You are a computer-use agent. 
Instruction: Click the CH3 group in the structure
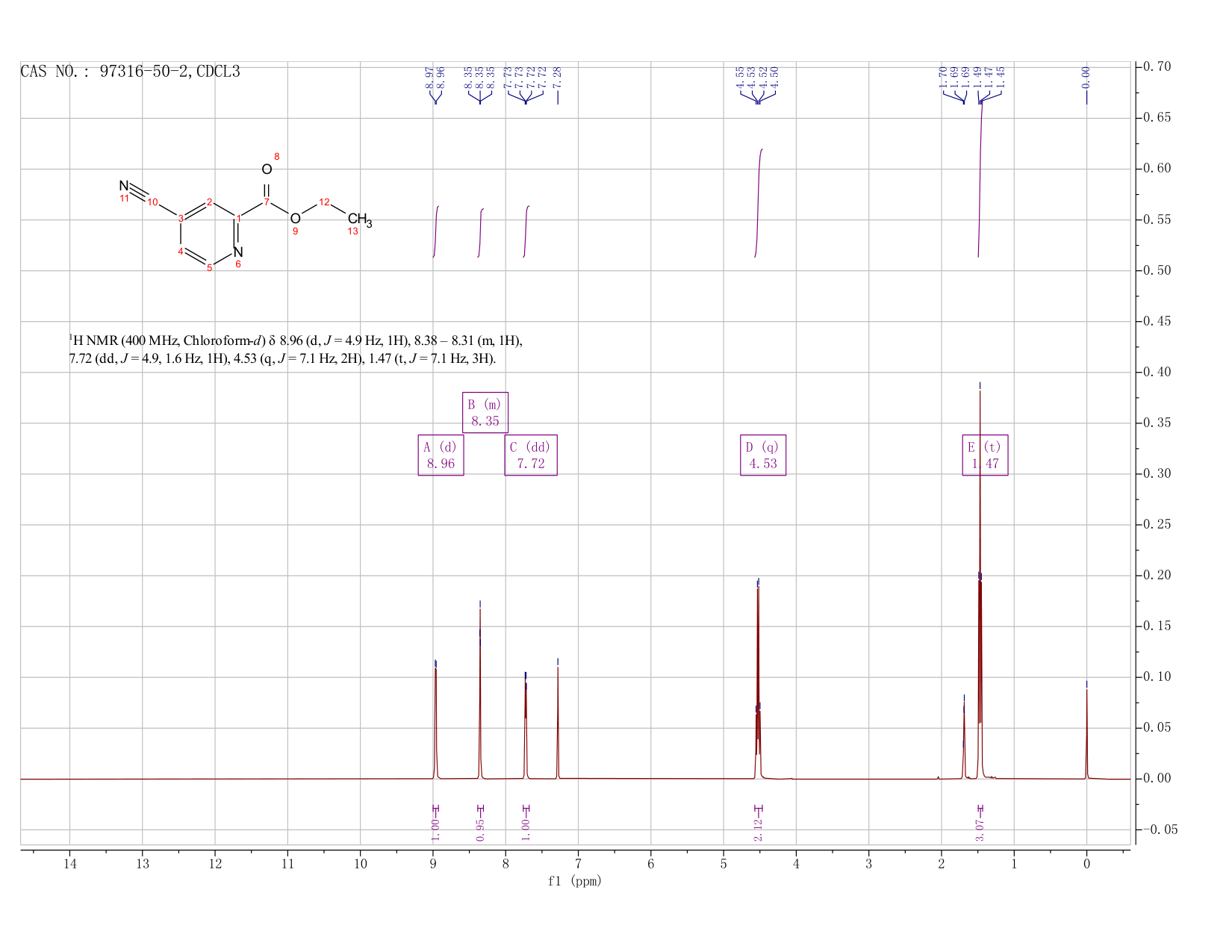coord(359,220)
